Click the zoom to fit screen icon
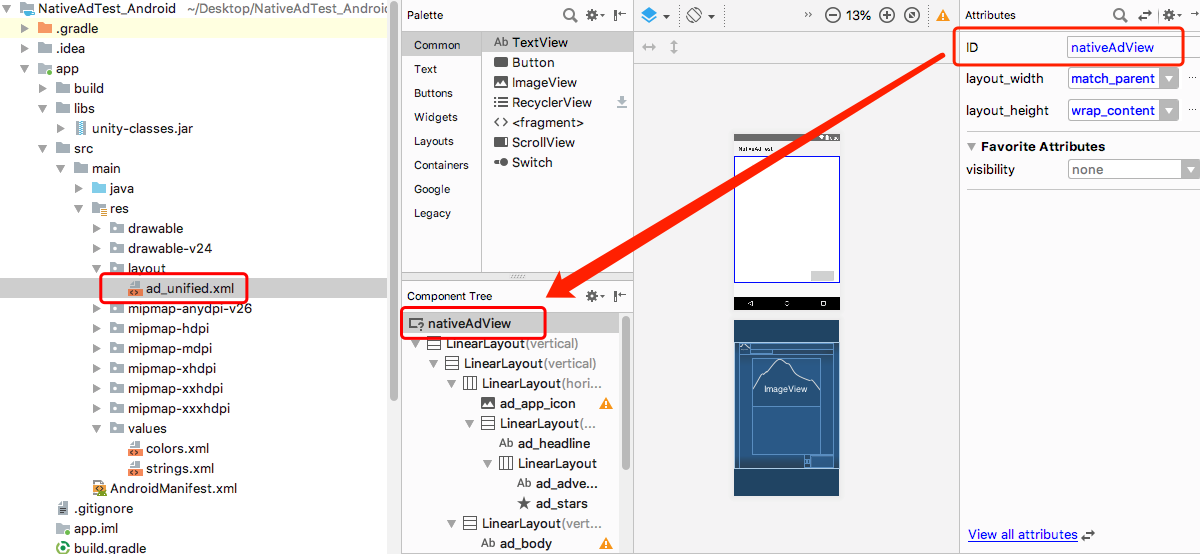 [x=912, y=16]
